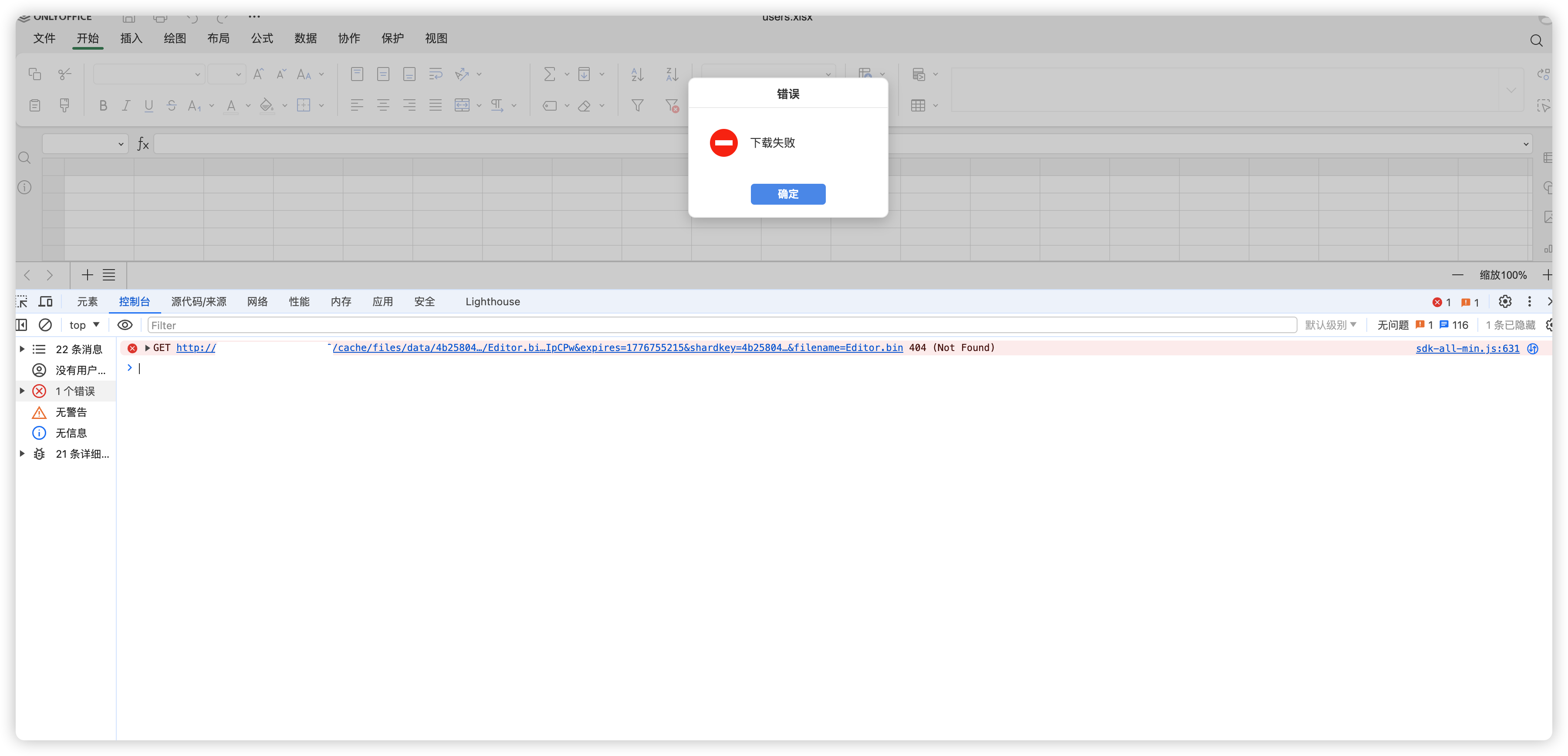Click the add sheet plus icon
Image resolution: width=1568 pixels, height=756 pixels.
pyautogui.click(x=87, y=275)
